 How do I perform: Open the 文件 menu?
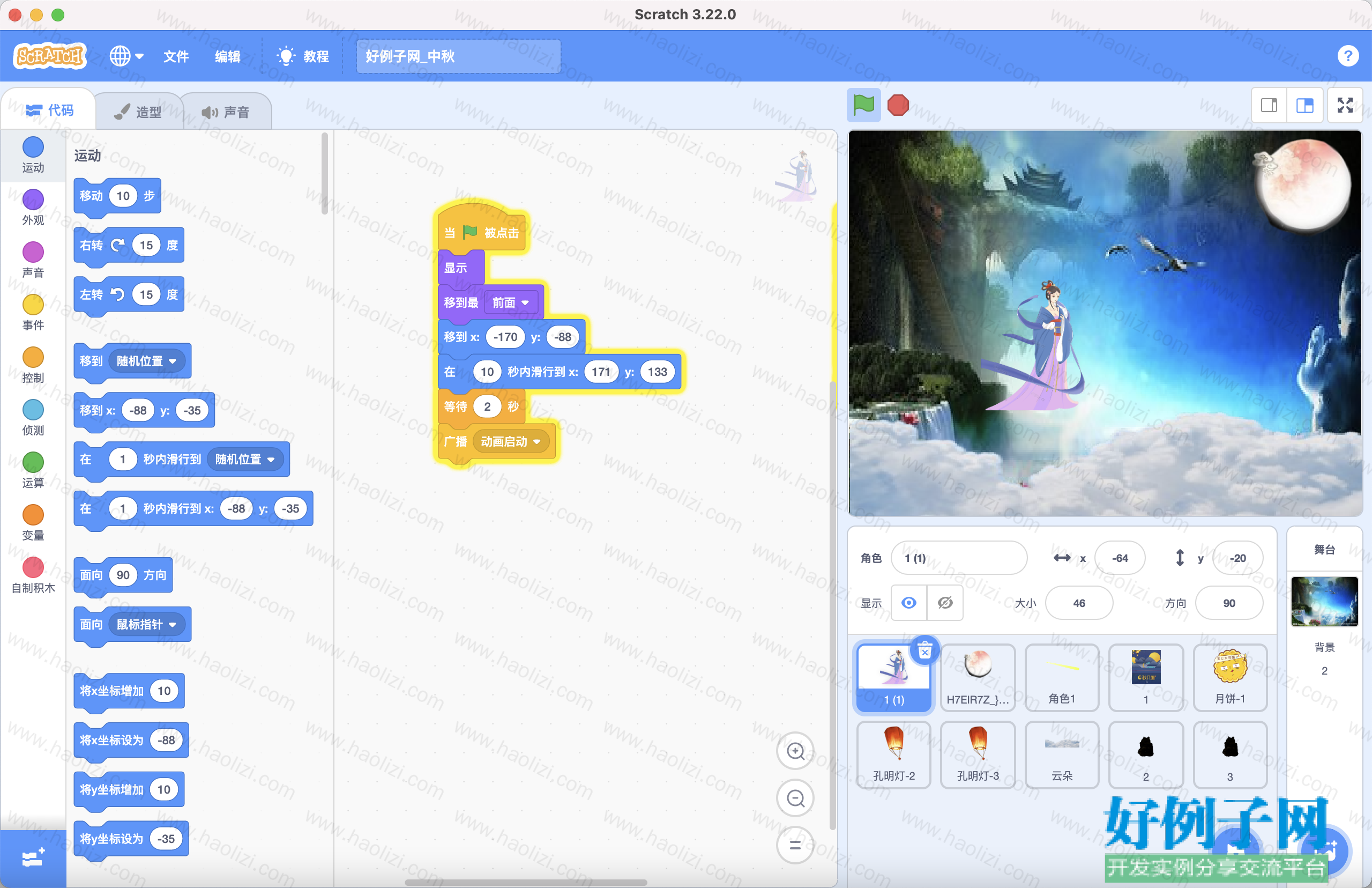(x=176, y=56)
